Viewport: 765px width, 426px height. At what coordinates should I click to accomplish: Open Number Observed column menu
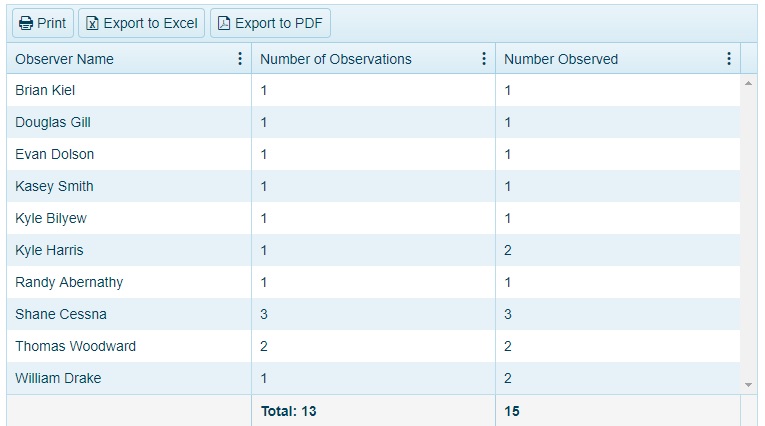tap(729, 59)
